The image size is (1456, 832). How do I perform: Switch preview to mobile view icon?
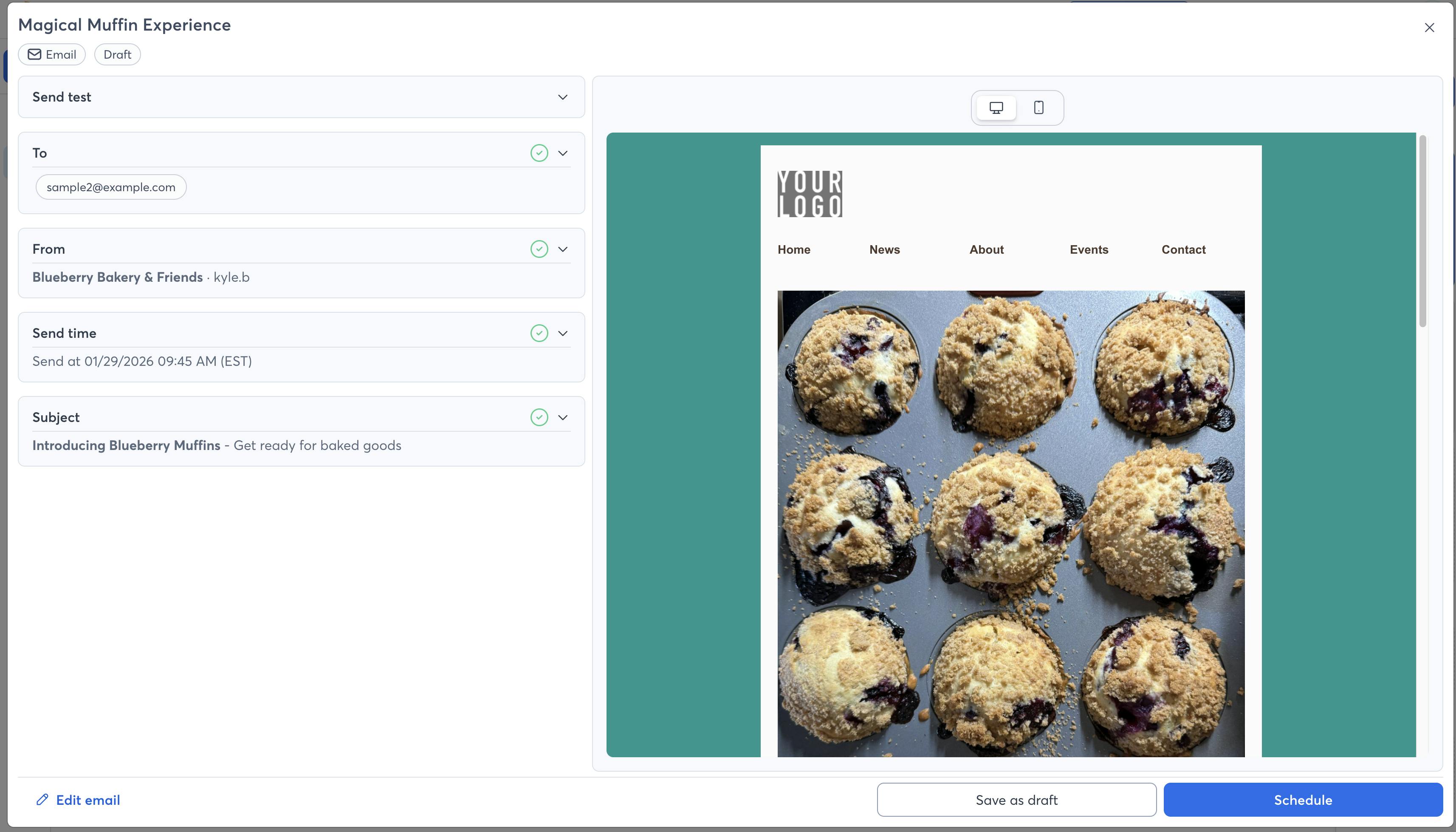1038,108
